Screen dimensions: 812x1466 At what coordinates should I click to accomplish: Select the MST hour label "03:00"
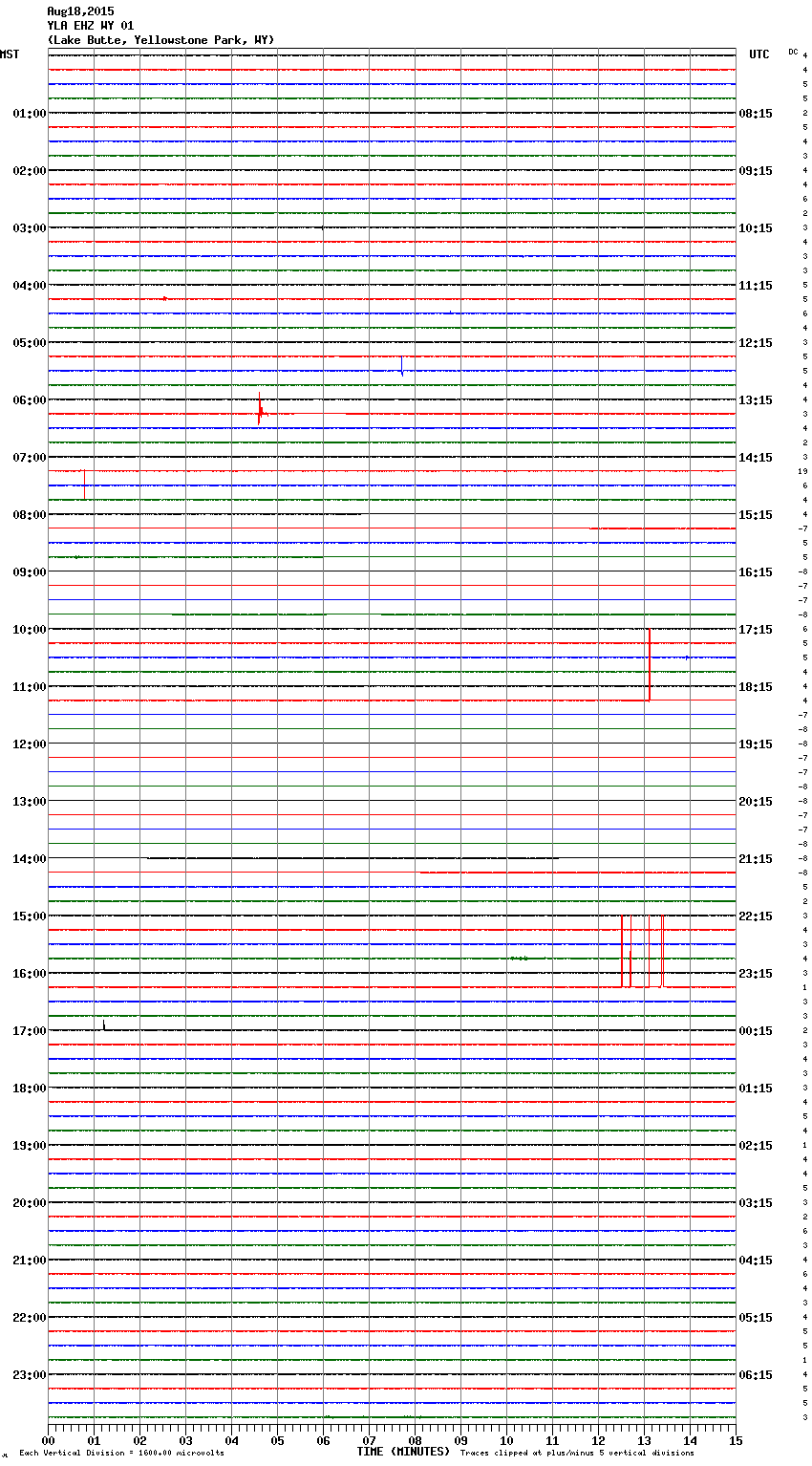[x=30, y=228]
